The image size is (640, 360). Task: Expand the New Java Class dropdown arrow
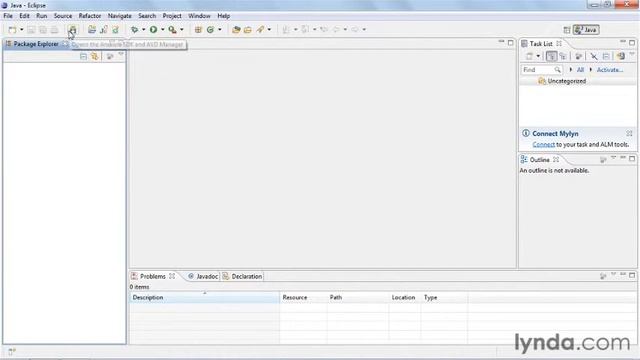[x=220, y=30]
